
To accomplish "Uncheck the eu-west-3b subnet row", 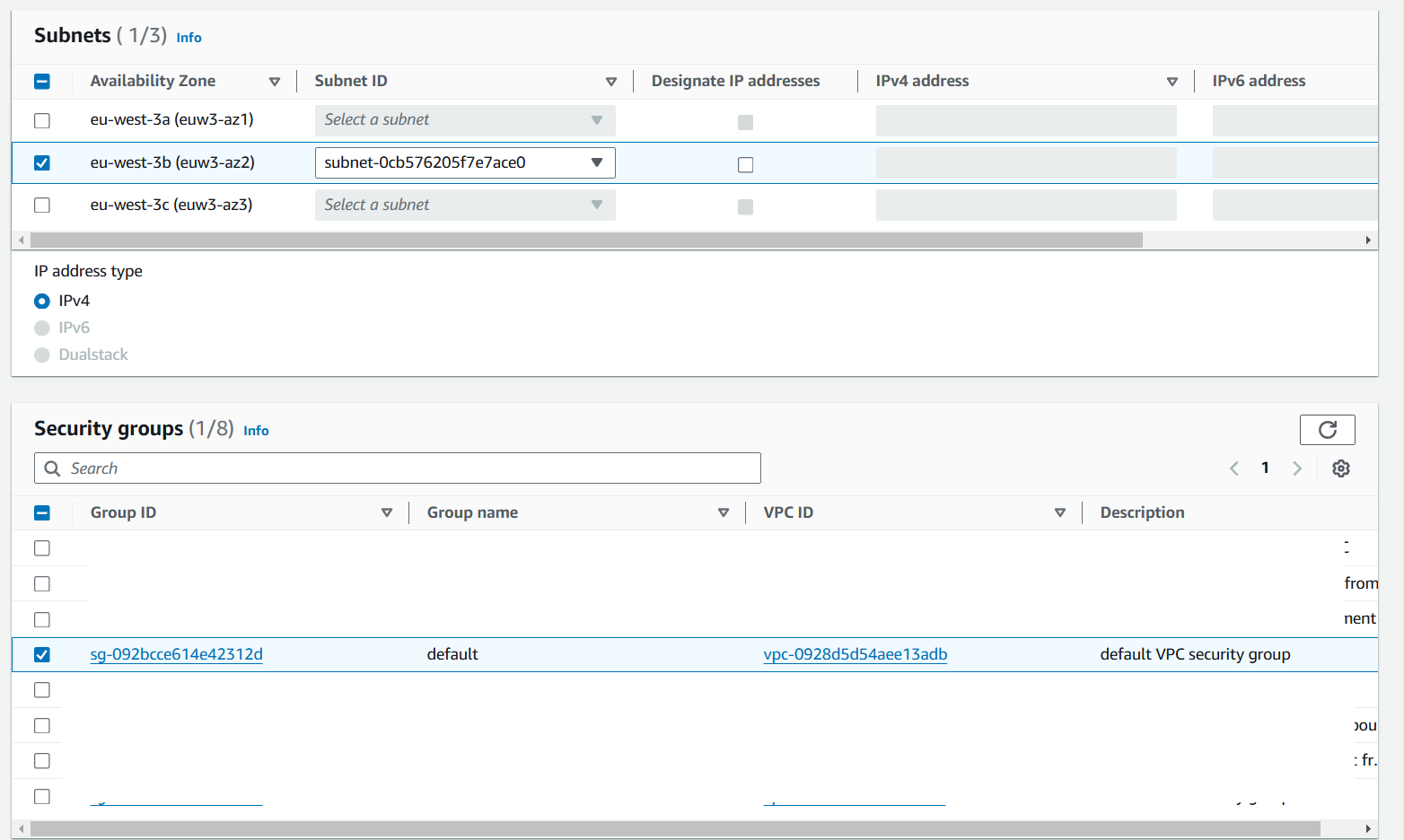I will pyautogui.click(x=41, y=162).
